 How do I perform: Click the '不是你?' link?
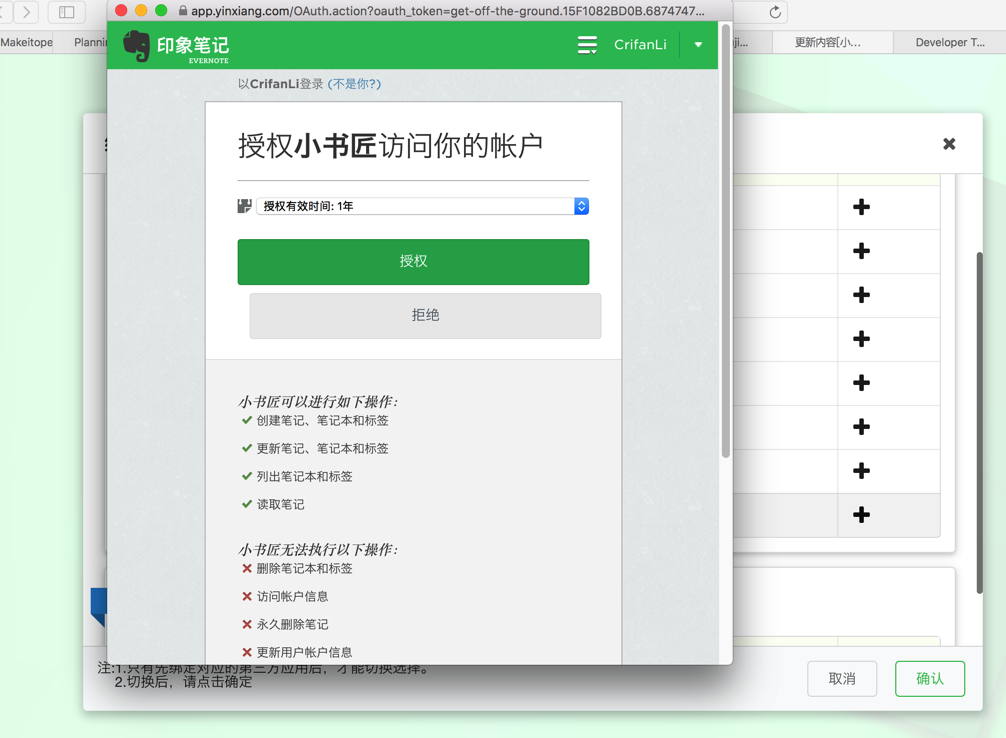pos(354,84)
